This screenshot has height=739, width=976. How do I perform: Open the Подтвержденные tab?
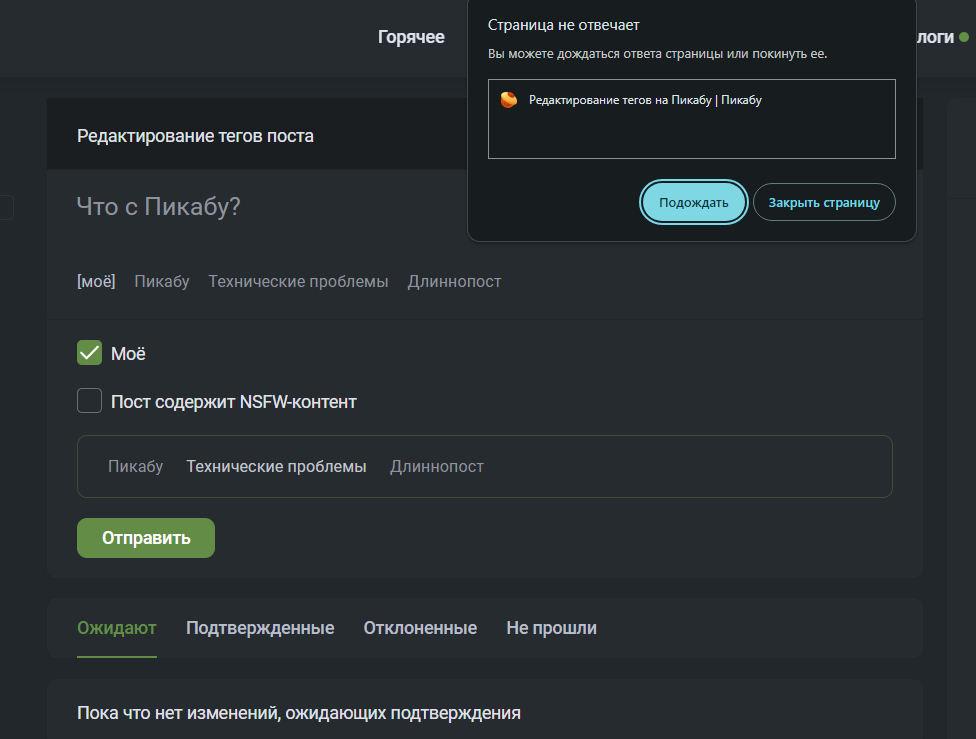tap(260, 628)
